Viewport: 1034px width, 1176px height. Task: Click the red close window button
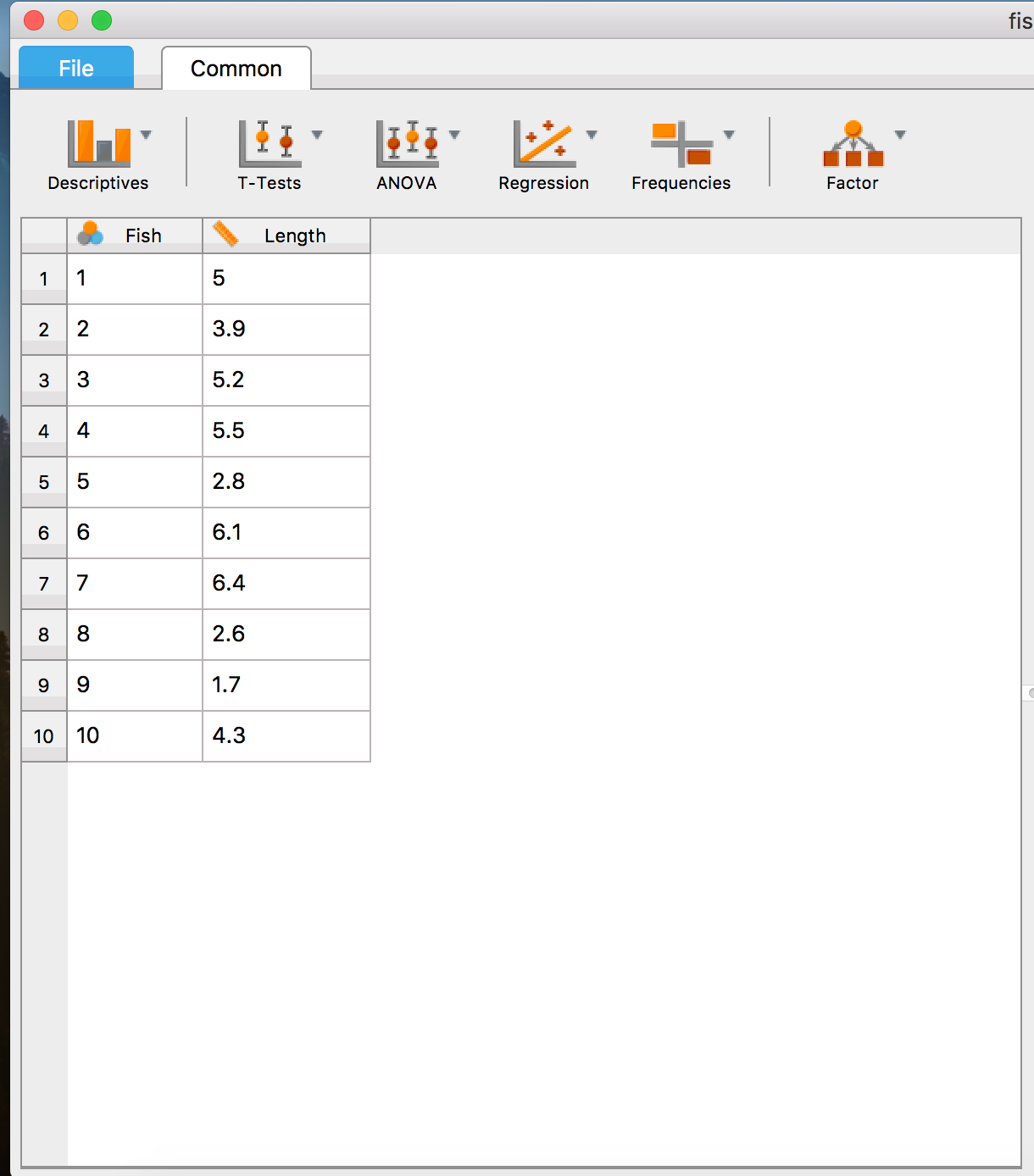(x=34, y=20)
